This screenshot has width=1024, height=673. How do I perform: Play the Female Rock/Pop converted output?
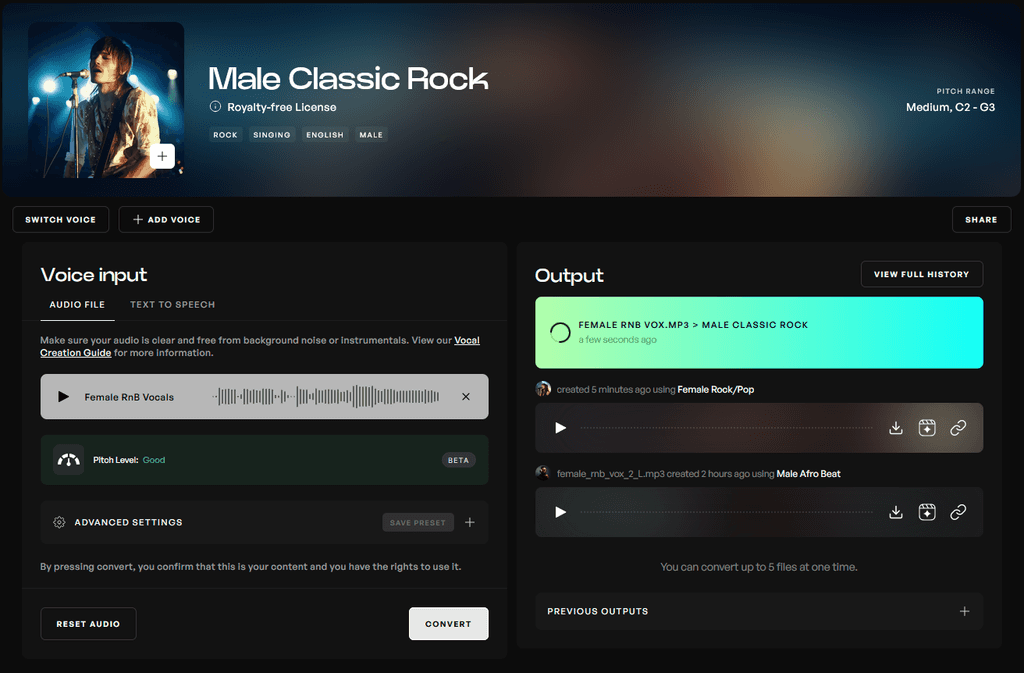(x=560, y=427)
